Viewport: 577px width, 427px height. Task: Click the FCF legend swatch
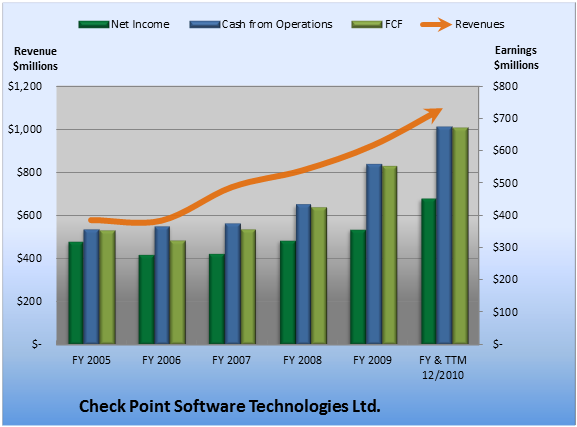[x=367, y=25]
